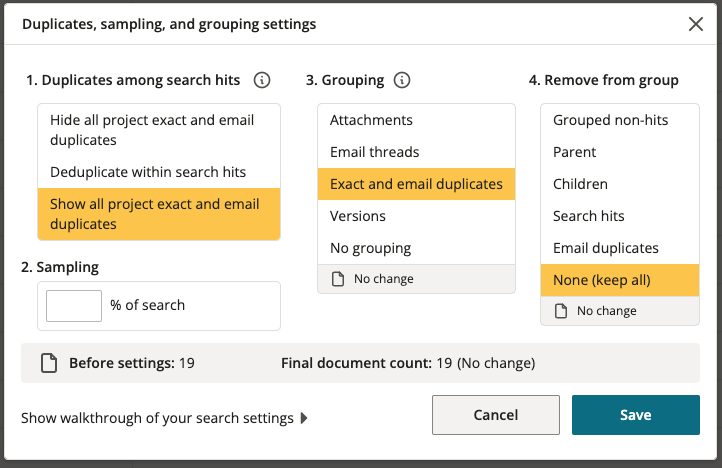Screen dimensions: 722x468
Task: Choose Email threads grouping
Action: [416, 152]
